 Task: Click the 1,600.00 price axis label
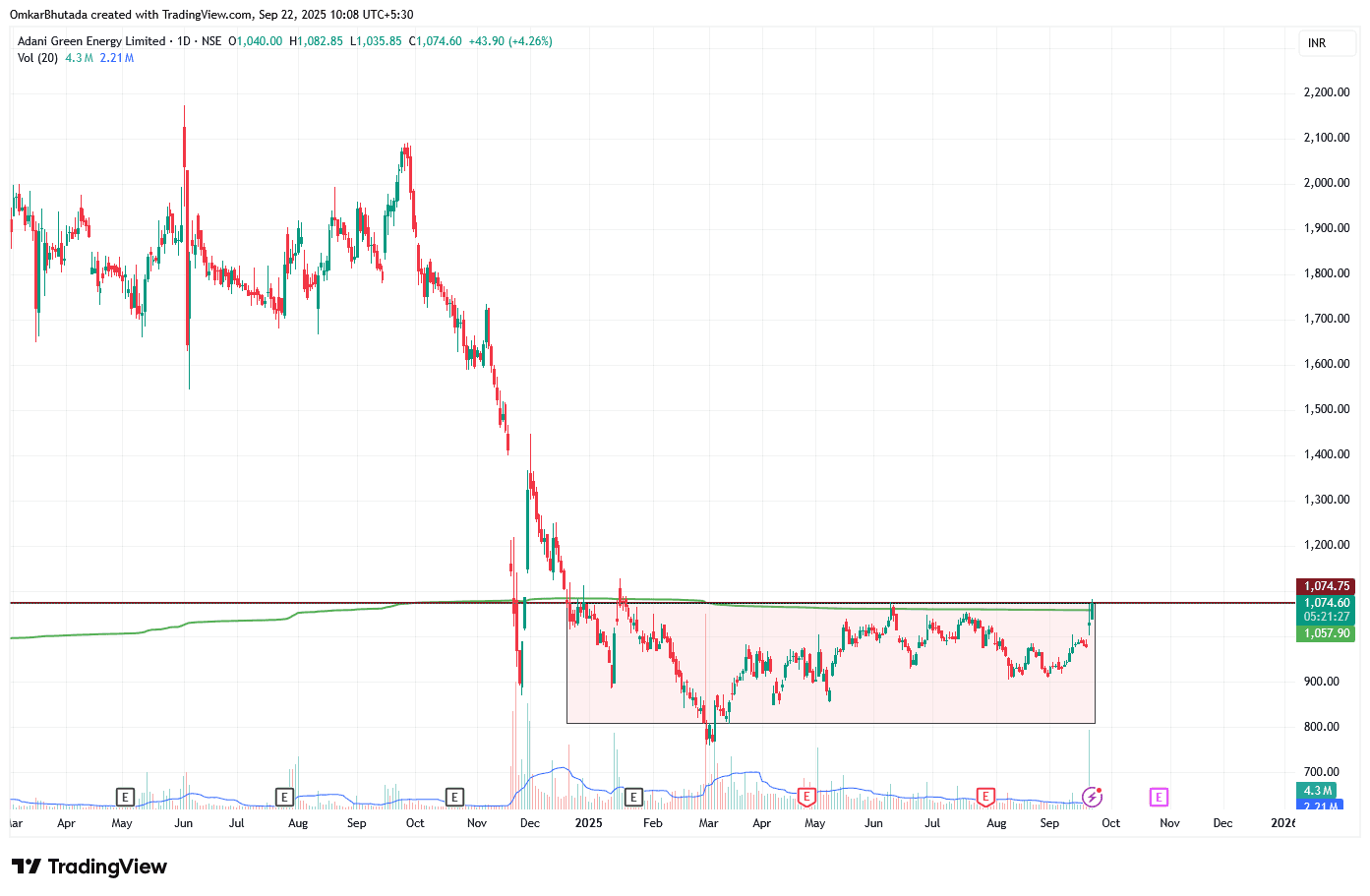1327,364
